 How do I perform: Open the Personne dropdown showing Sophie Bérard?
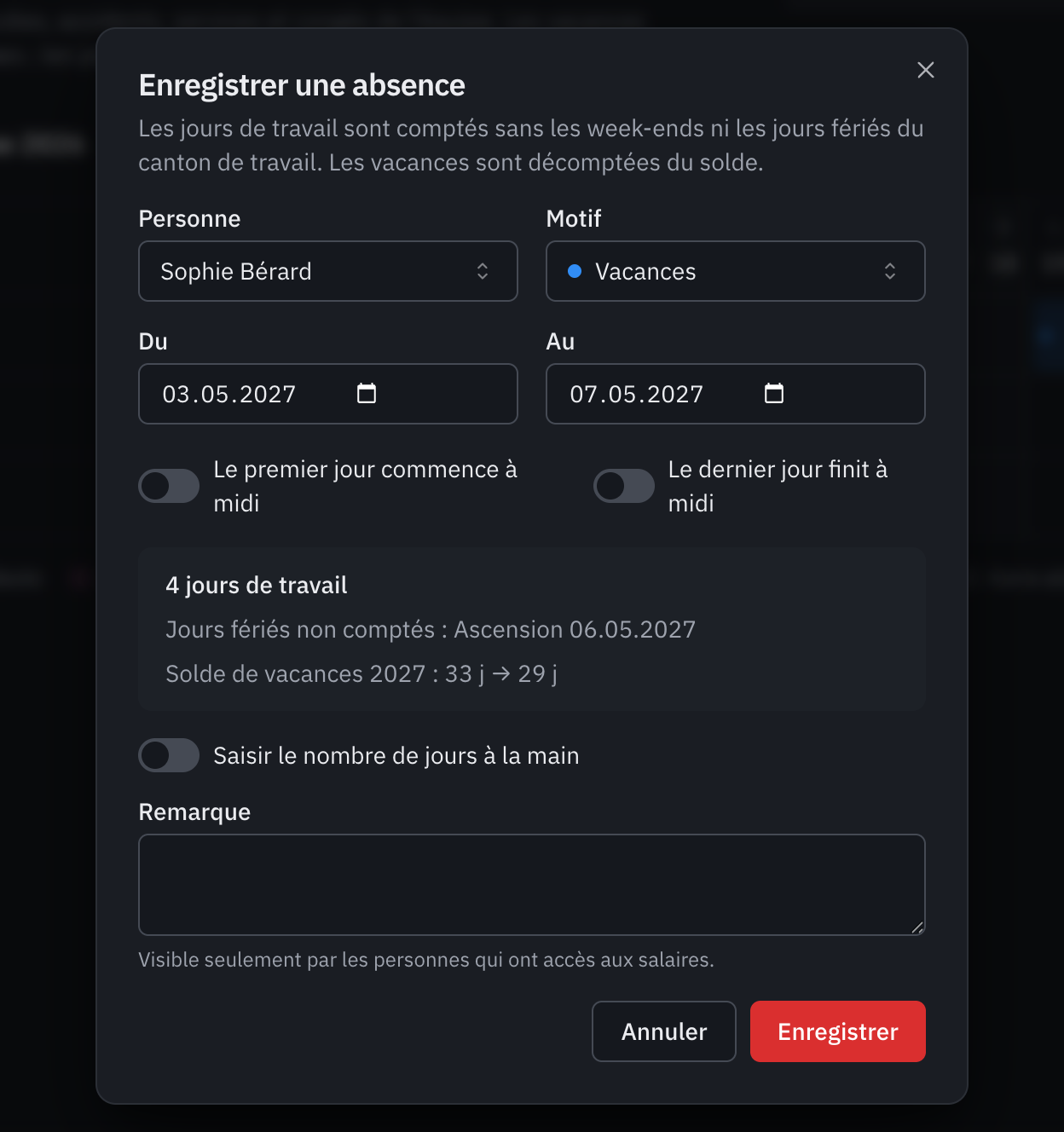328,271
